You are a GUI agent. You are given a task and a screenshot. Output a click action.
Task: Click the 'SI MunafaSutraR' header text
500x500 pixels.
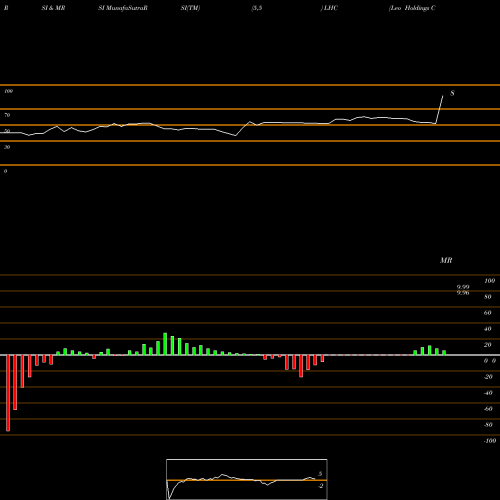point(123,8)
